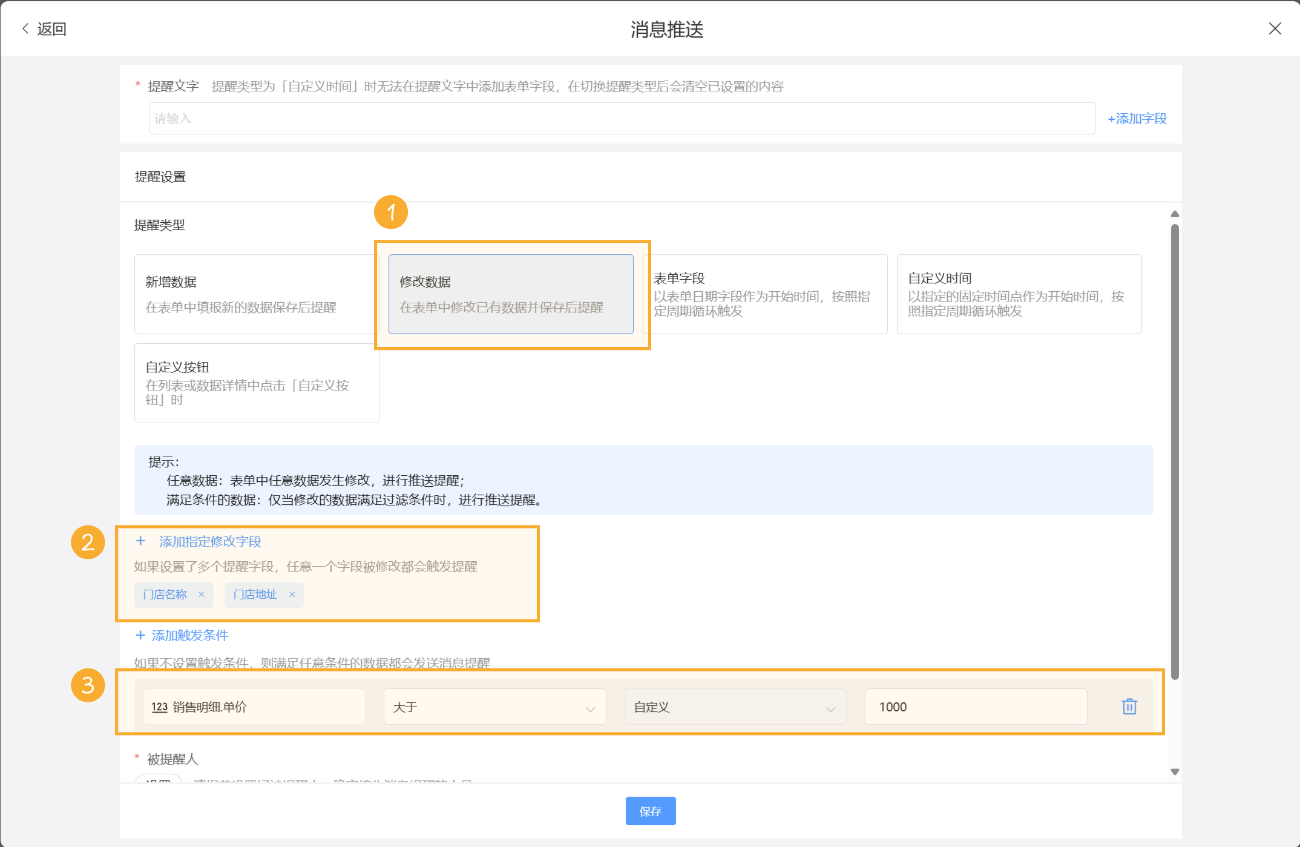1300x847 pixels.
Task: Delete the trigger condition using trash icon
Action: click(x=1129, y=706)
